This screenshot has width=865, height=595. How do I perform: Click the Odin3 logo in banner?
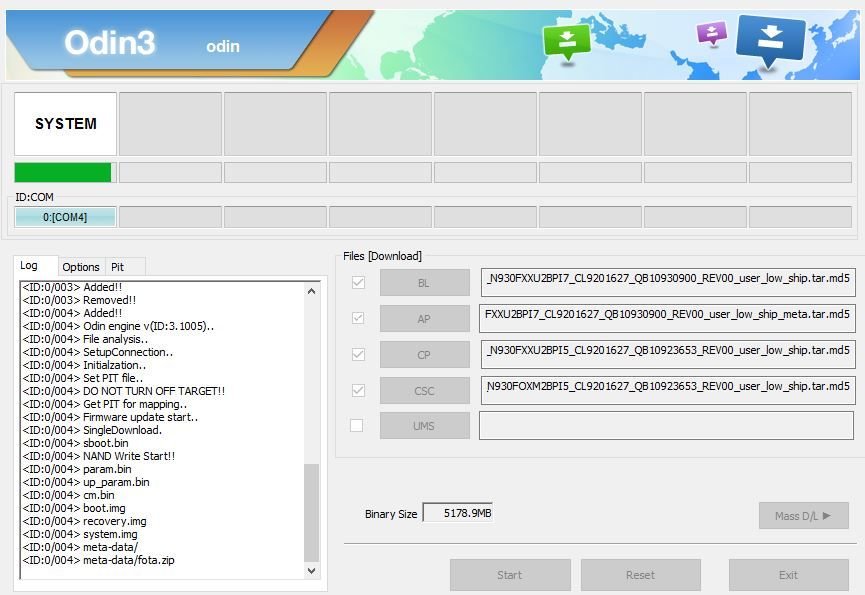coord(110,42)
